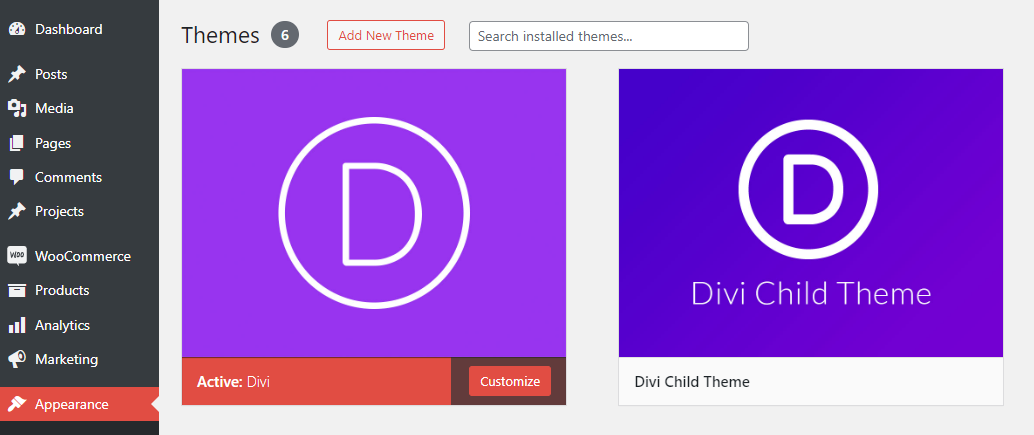Click the Analytics bar chart icon
The image size is (1034, 435).
pyautogui.click(x=16, y=326)
